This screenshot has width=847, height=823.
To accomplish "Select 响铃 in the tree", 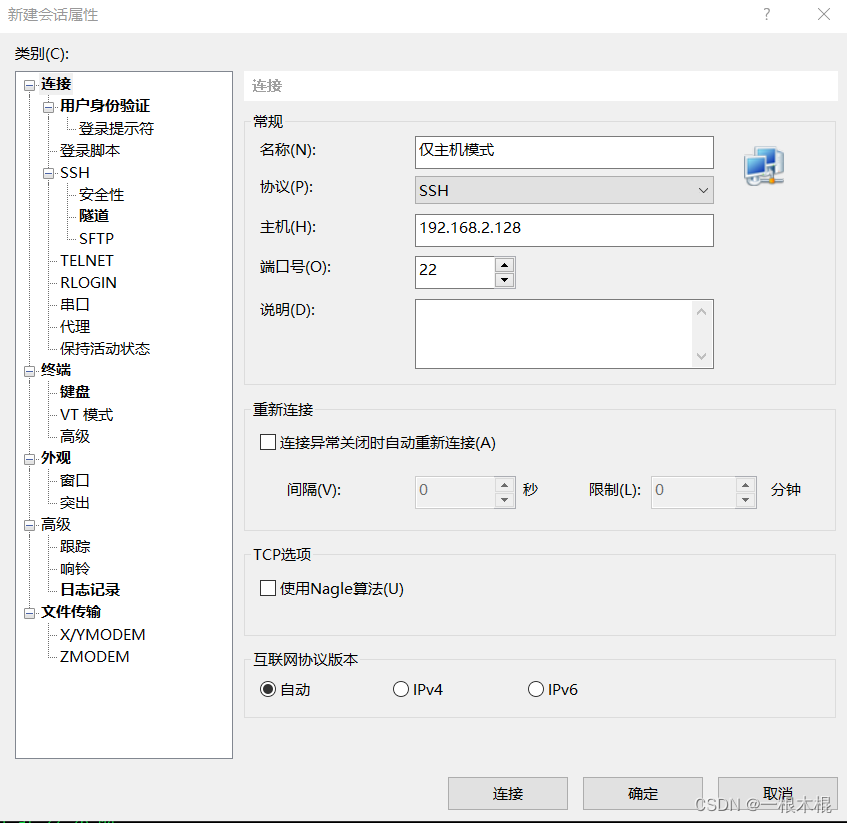I will click(x=75, y=568).
